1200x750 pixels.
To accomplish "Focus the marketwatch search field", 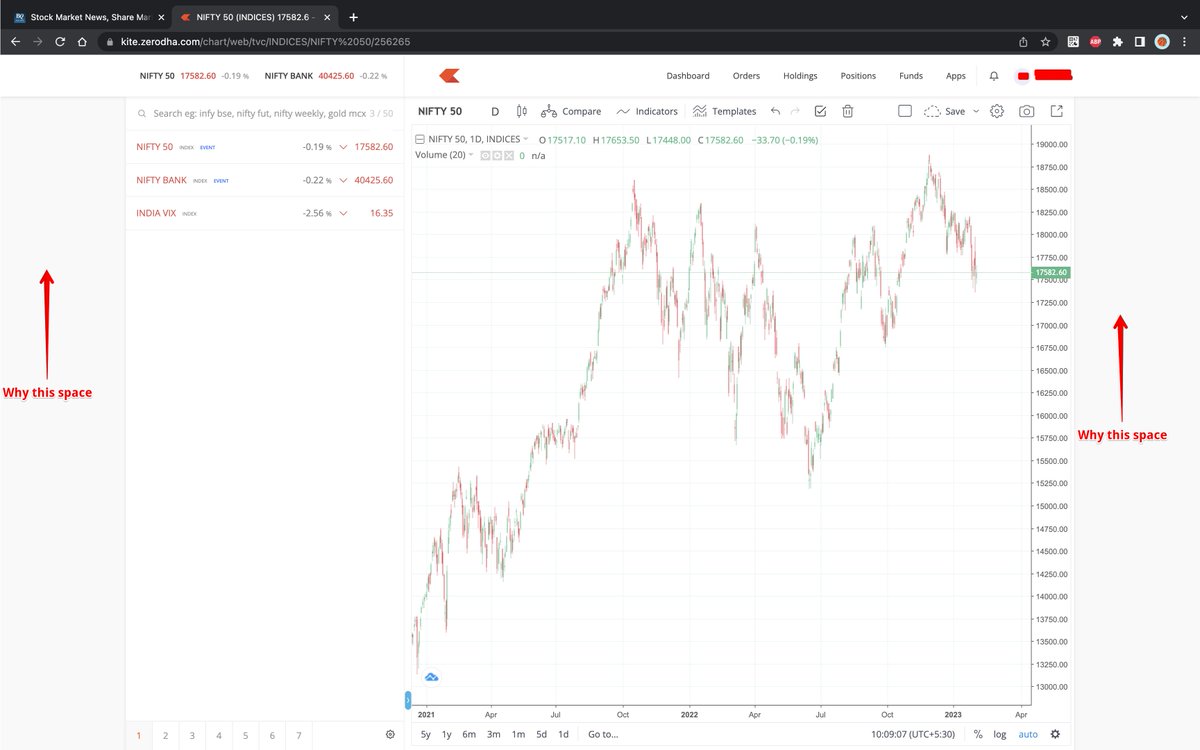I will click(x=265, y=114).
